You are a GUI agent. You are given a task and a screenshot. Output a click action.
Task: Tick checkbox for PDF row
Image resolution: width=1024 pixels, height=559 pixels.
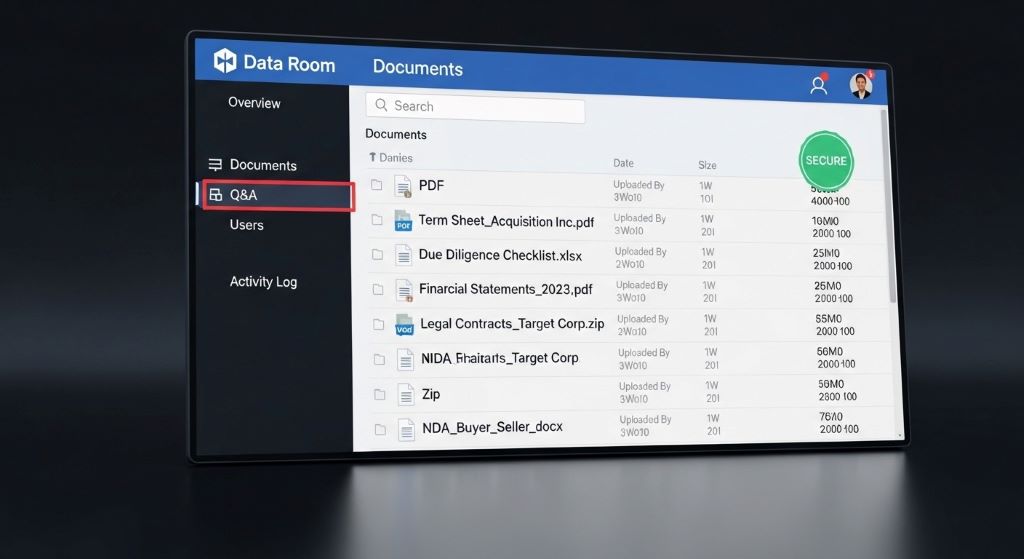[x=376, y=185]
